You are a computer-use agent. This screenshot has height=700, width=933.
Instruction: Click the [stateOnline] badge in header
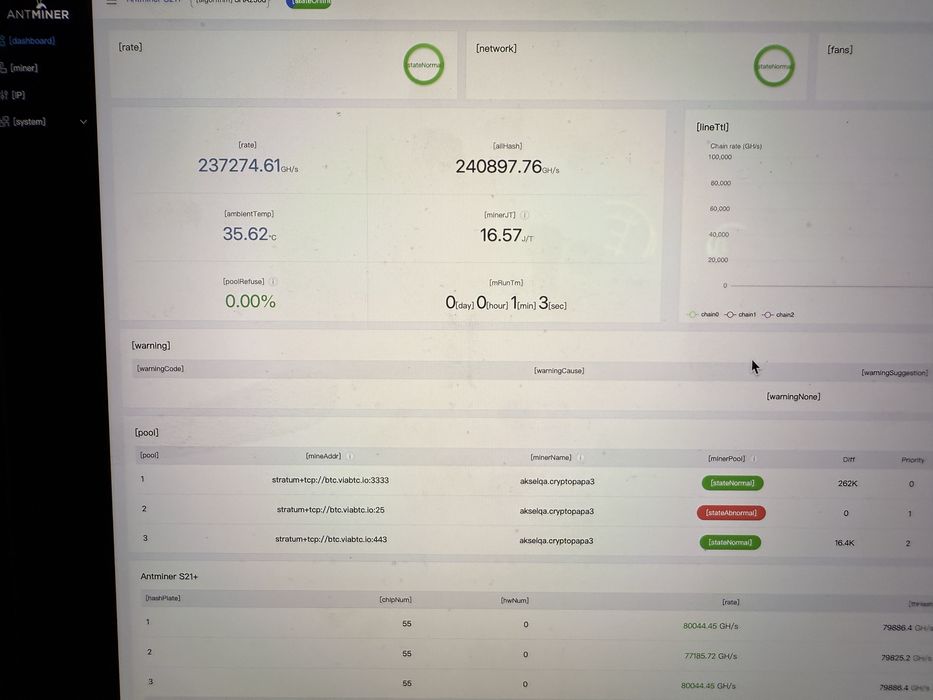click(x=309, y=3)
